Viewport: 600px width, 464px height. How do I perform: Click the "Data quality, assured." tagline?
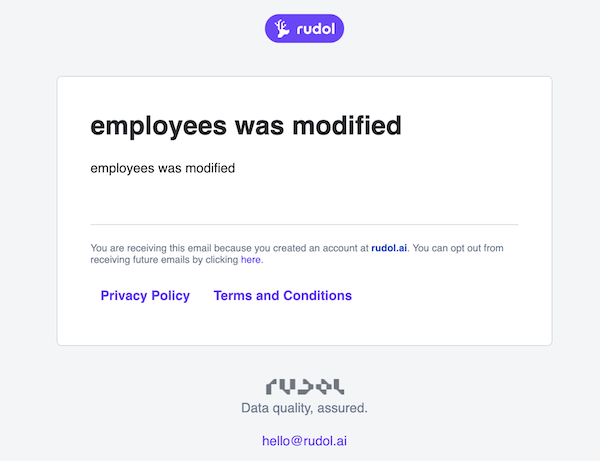[304, 408]
